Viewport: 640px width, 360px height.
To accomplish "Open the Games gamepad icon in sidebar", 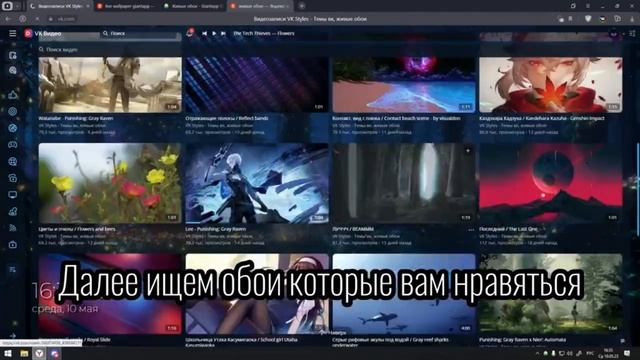I will tap(13, 144).
